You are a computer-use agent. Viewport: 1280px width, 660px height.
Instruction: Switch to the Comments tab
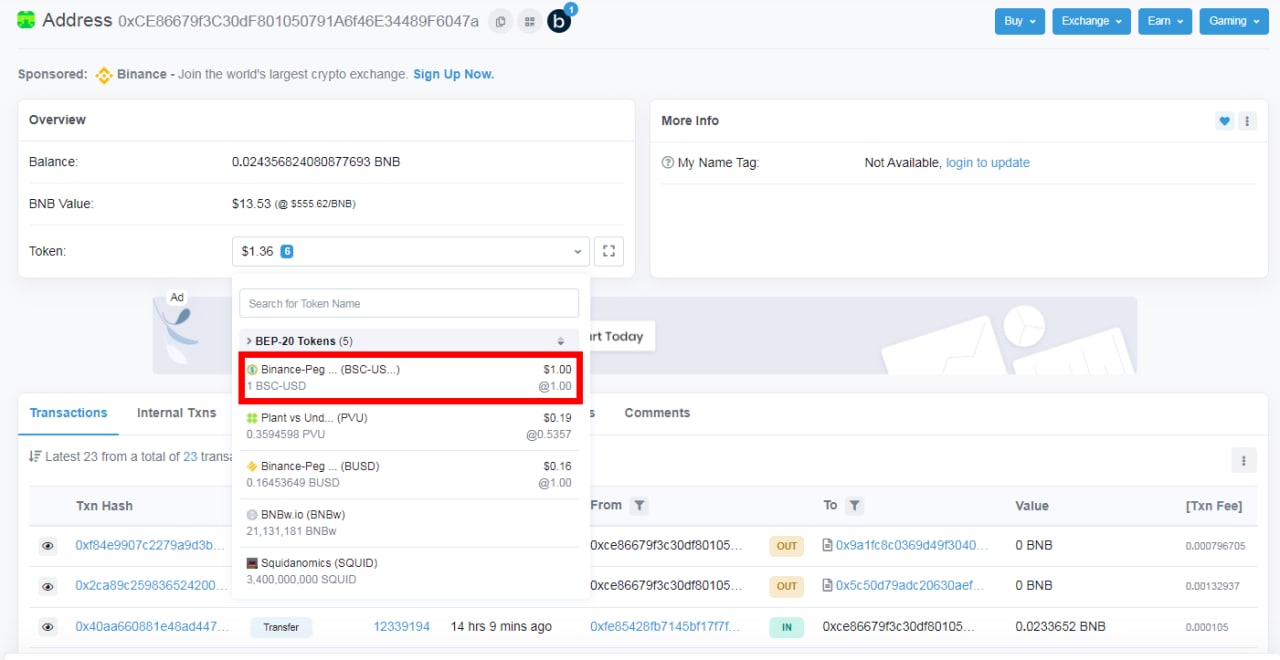(x=657, y=413)
